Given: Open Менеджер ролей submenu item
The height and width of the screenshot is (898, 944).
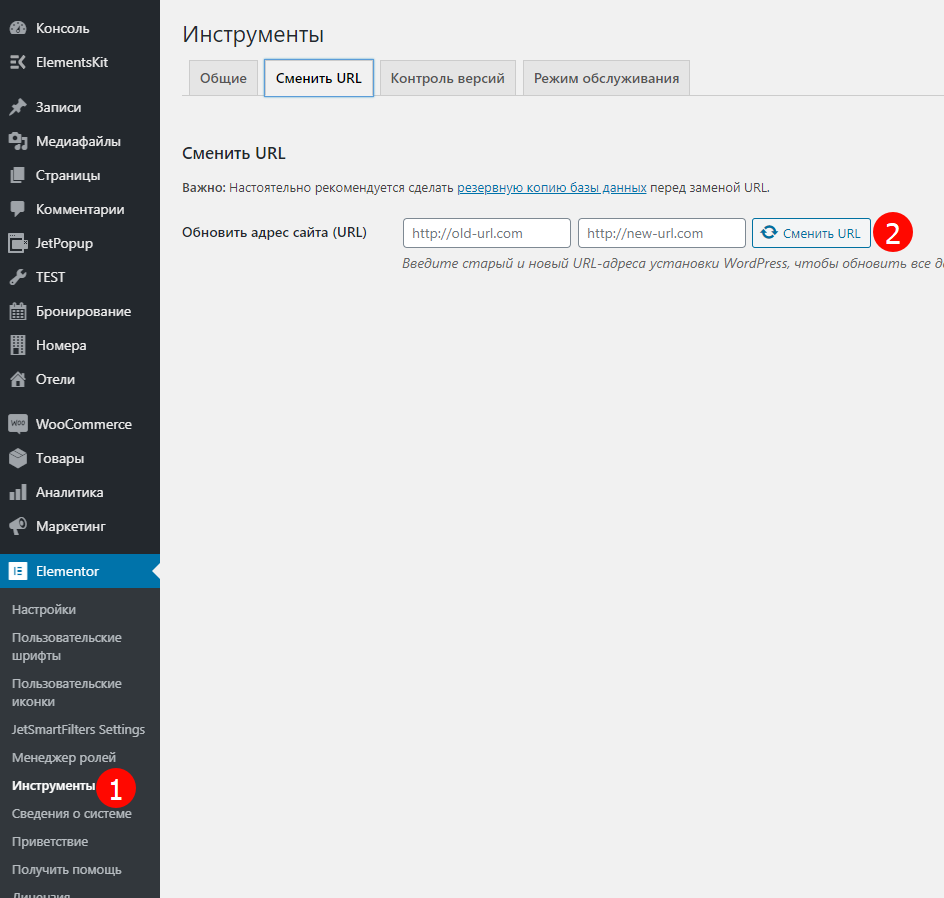Looking at the screenshot, I should (x=64, y=758).
